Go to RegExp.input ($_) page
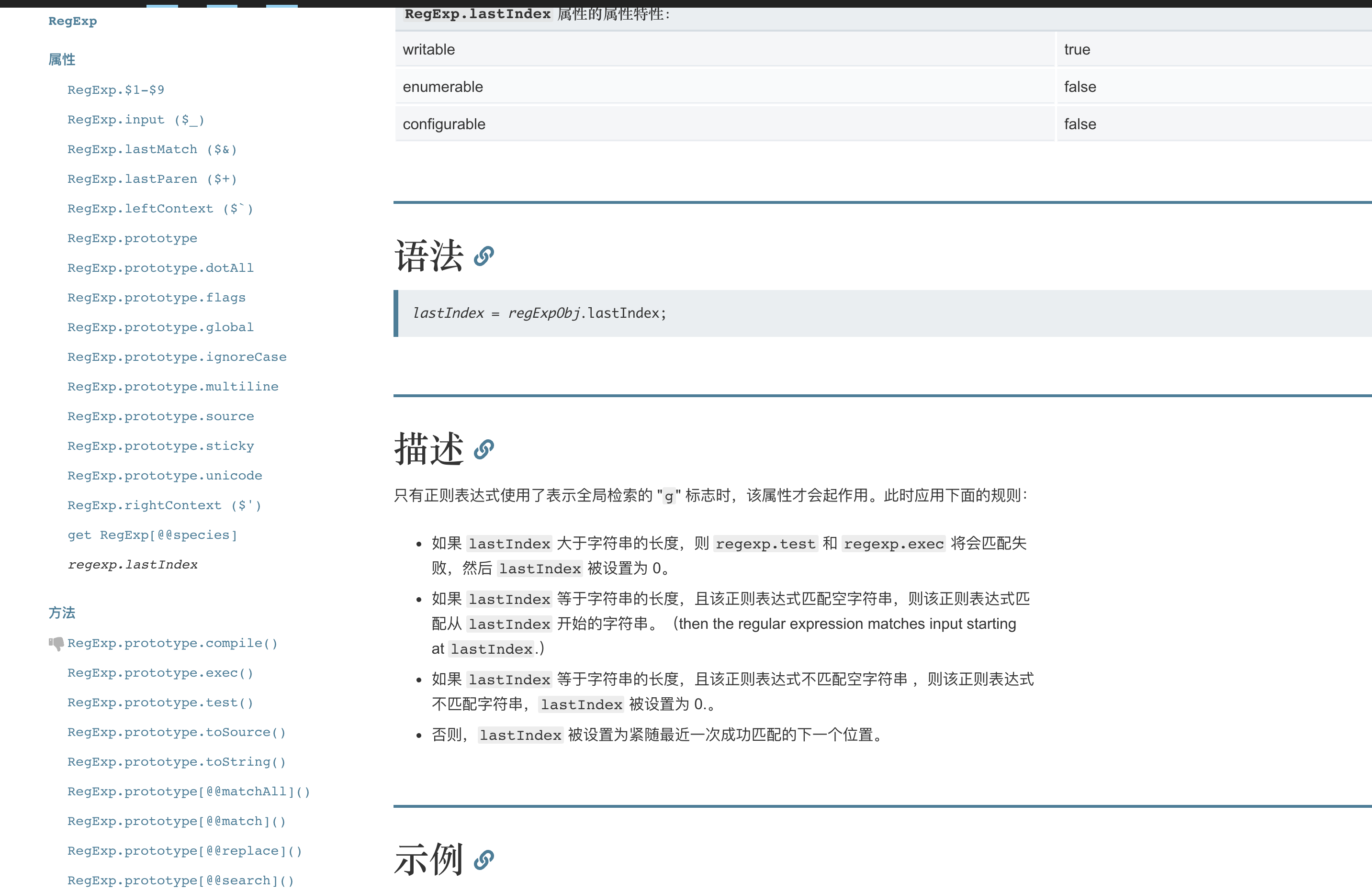The height and width of the screenshot is (892, 1372). click(136, 120)
